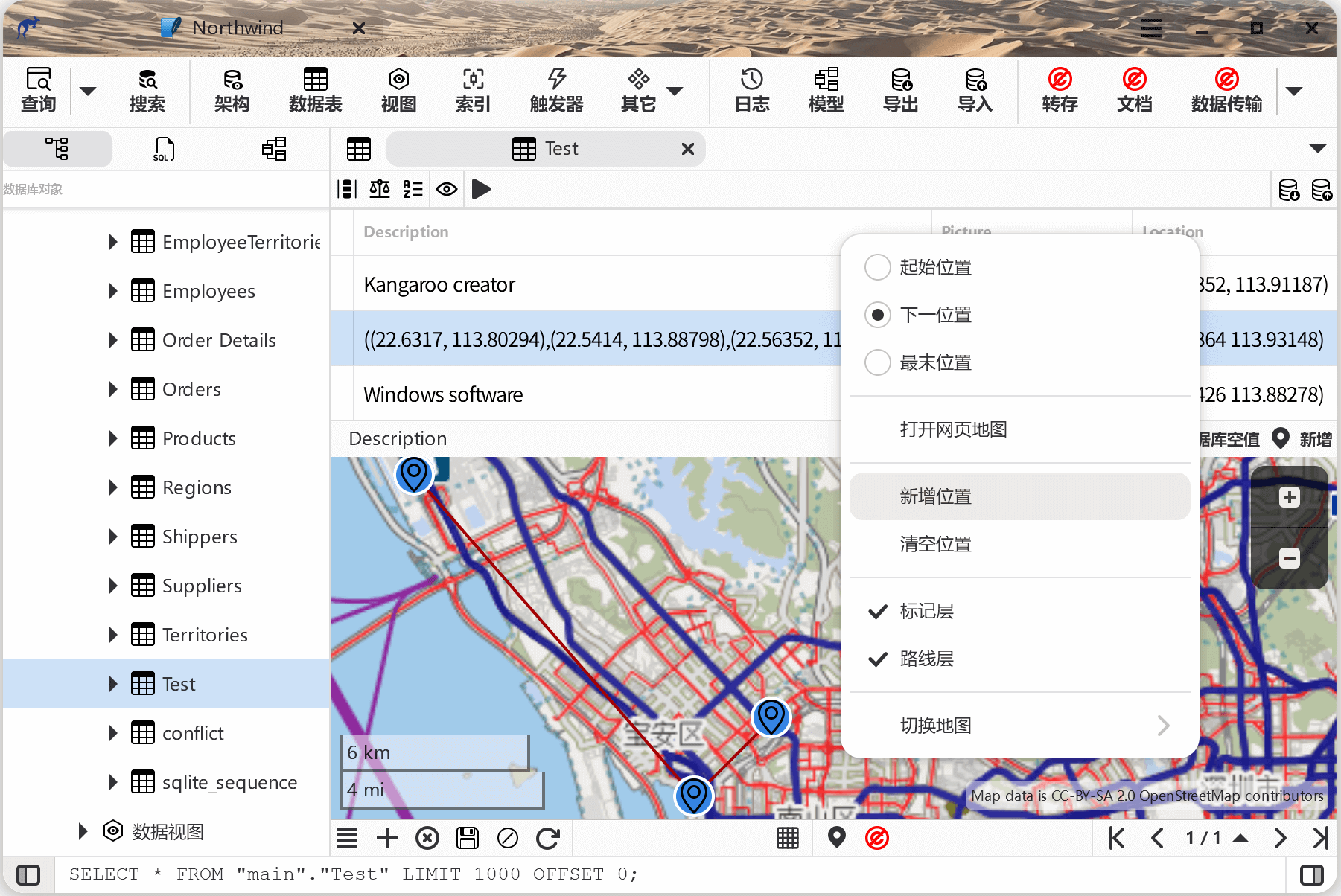Click the 触发器 trigger icon
Image resolution: width=1341 pixels, height=896 pixels.
click(556, 90)
